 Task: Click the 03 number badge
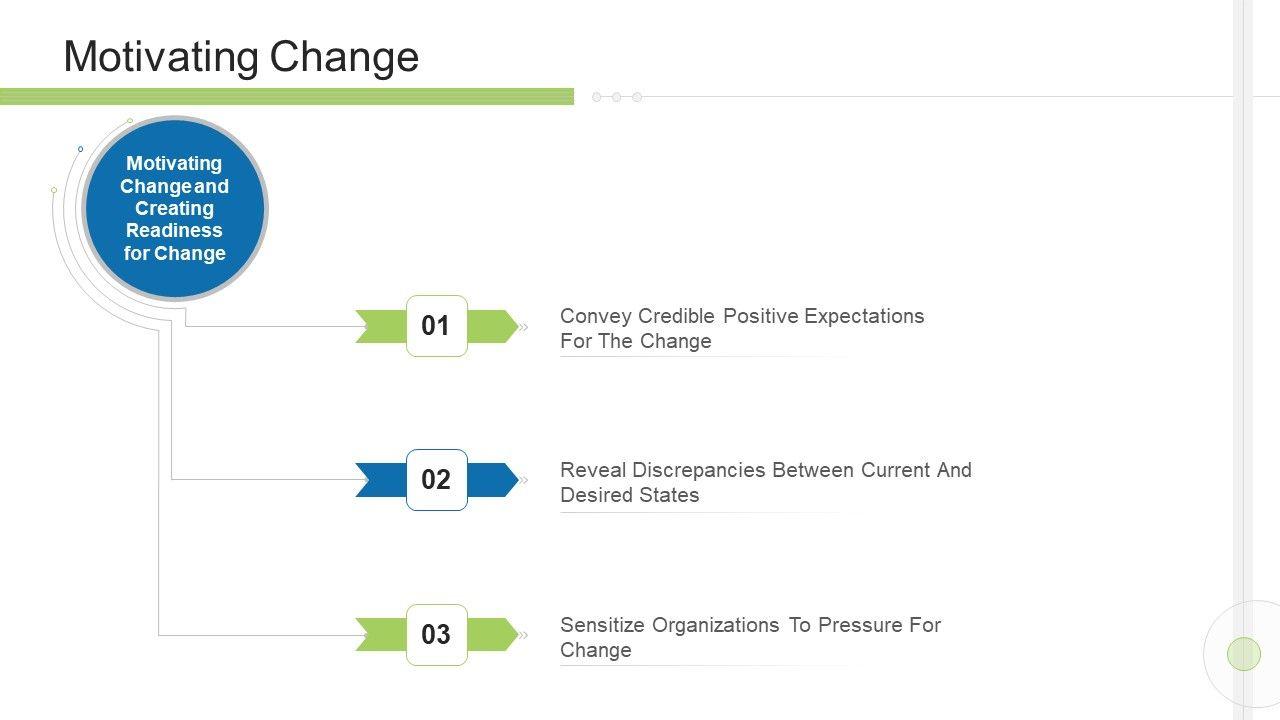pyautogui.click(x=437, y=635)
